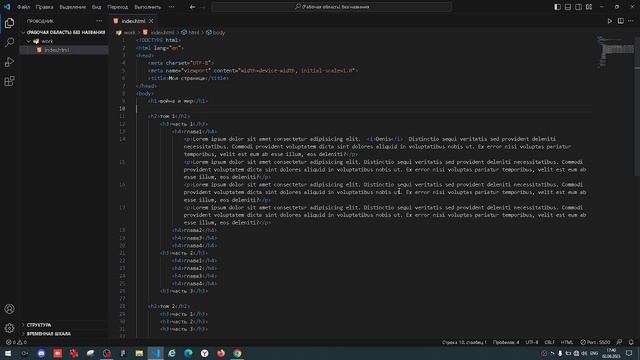The image size is (640, 360).
Task: Open the Выделение menu
Action: [x=73, y=7]
